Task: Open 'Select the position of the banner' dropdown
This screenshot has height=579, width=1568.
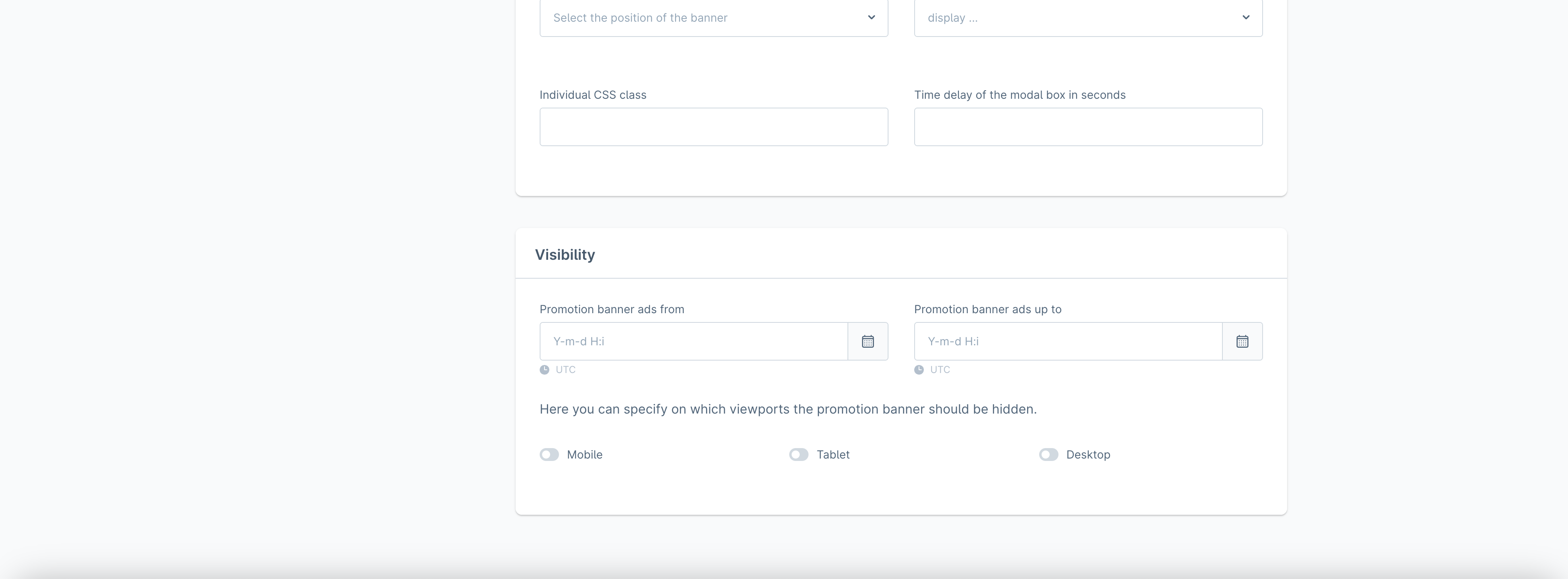Action: coord(713,18)
